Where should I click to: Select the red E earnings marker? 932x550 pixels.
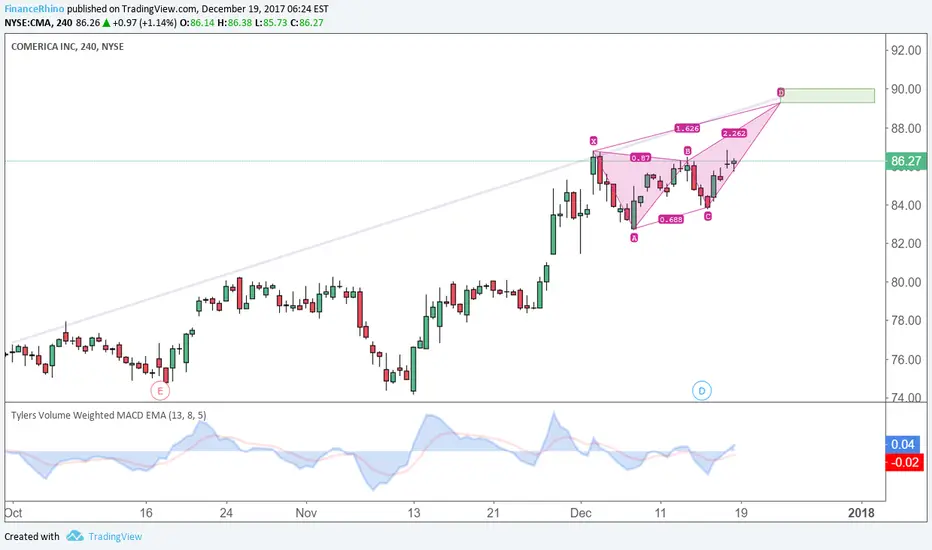tap(160, 391)
